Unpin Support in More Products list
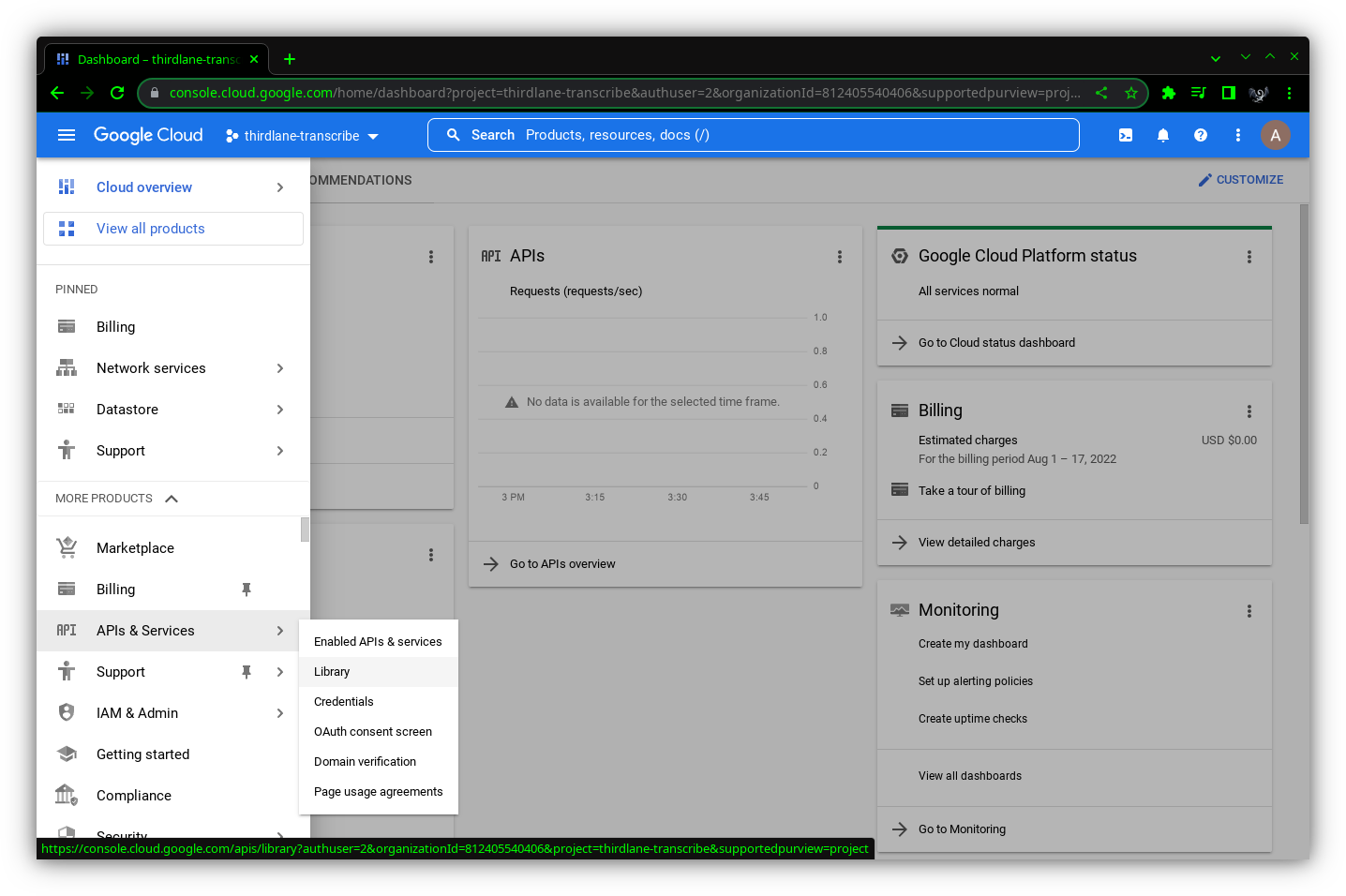This screenshot has height=896, width=1346. pos(247,672)
